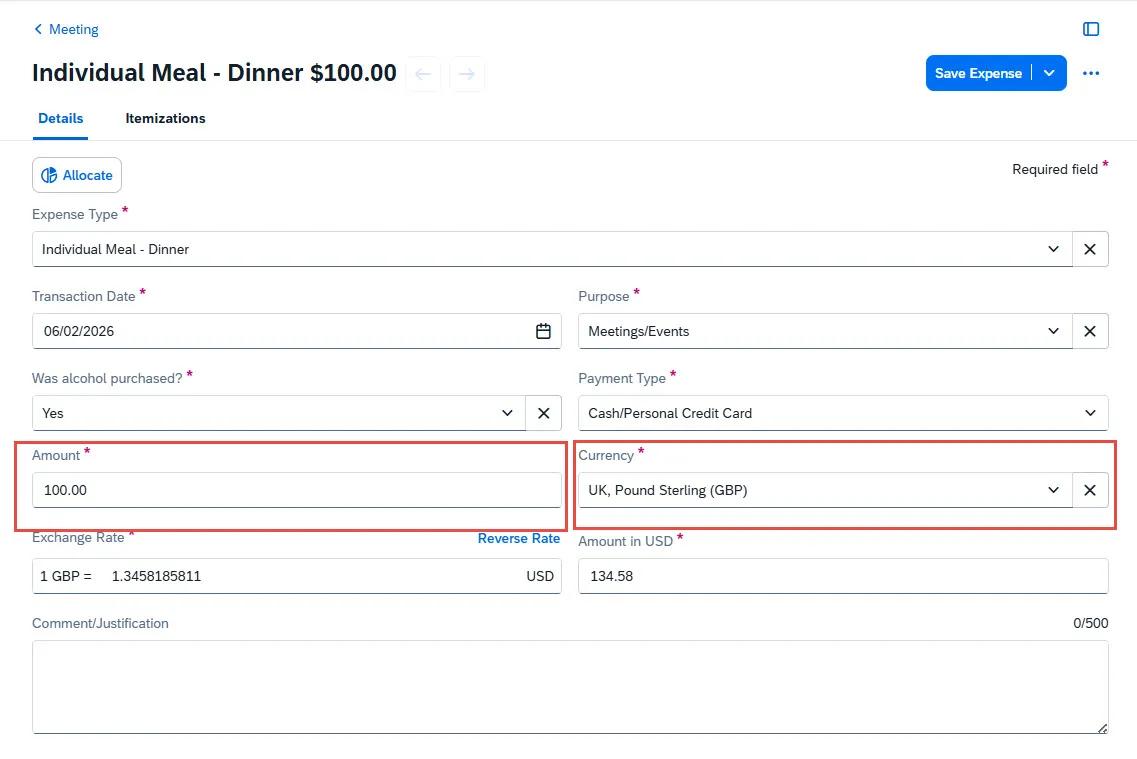Toggle the side panel layout icon
Image resolution: width=1137 pixels, height=759 pixels.
tap(1091, 29)
